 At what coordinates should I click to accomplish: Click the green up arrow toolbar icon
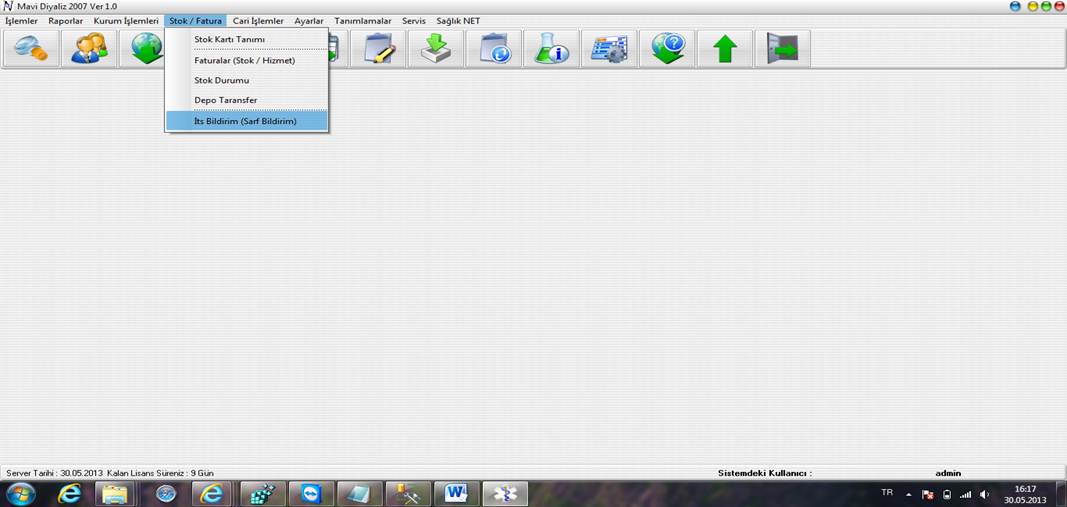(x=725, y=49)
